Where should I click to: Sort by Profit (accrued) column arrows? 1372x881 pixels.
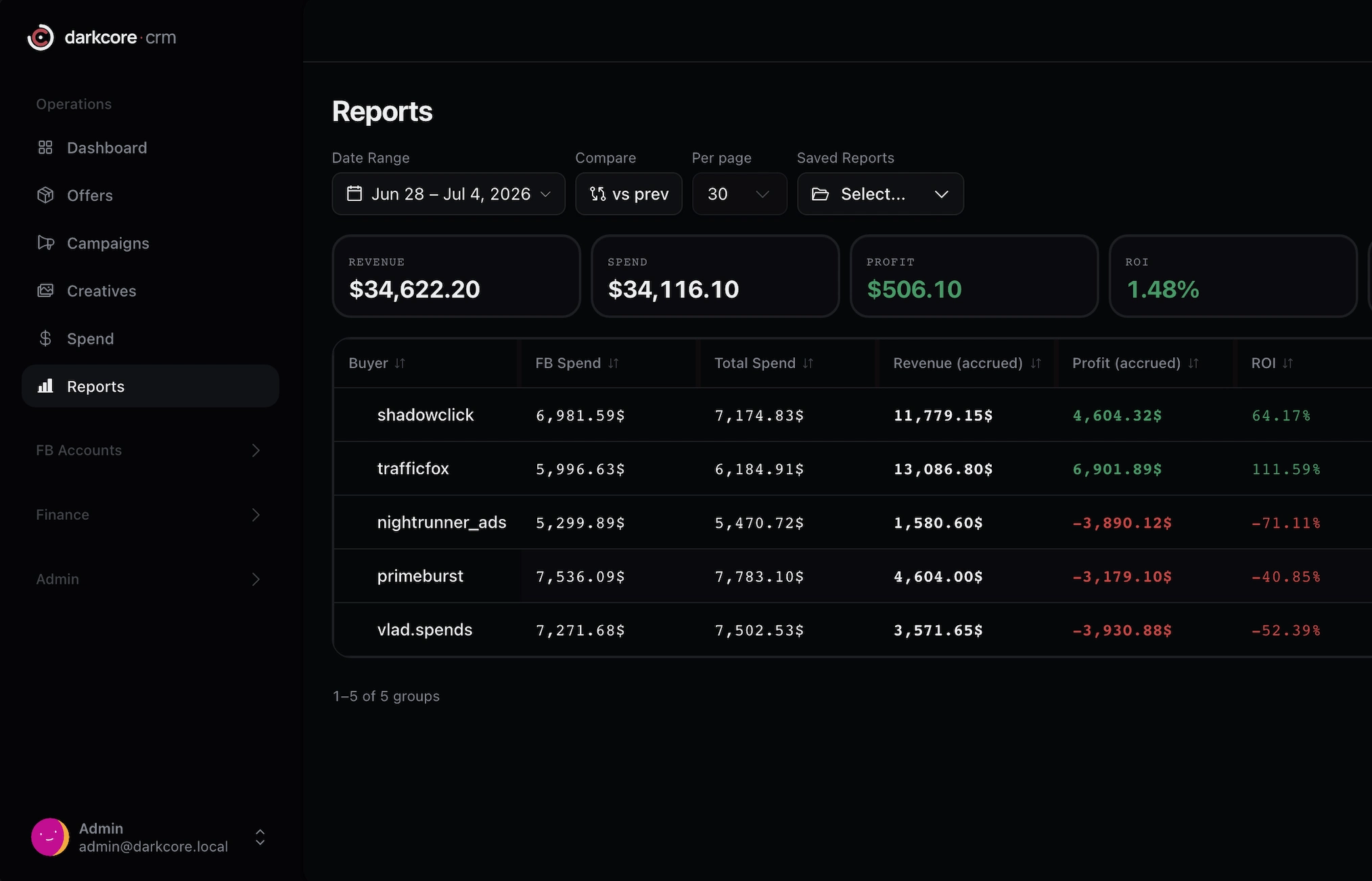tap(1193, 363)
